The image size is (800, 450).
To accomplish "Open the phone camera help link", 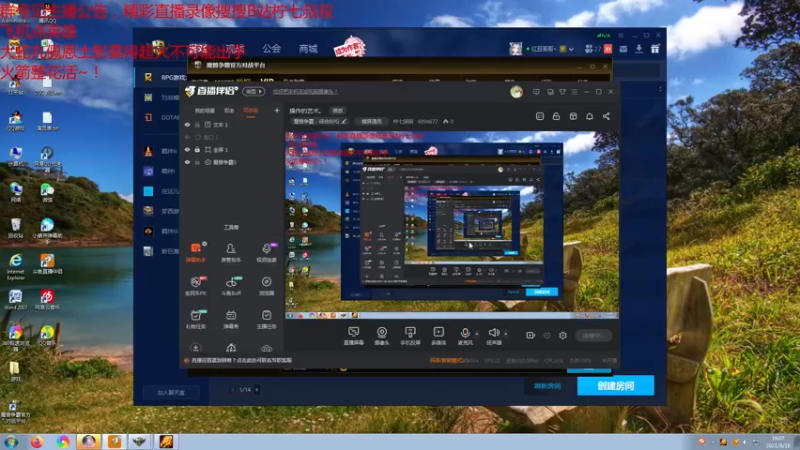I will [305, 92].
